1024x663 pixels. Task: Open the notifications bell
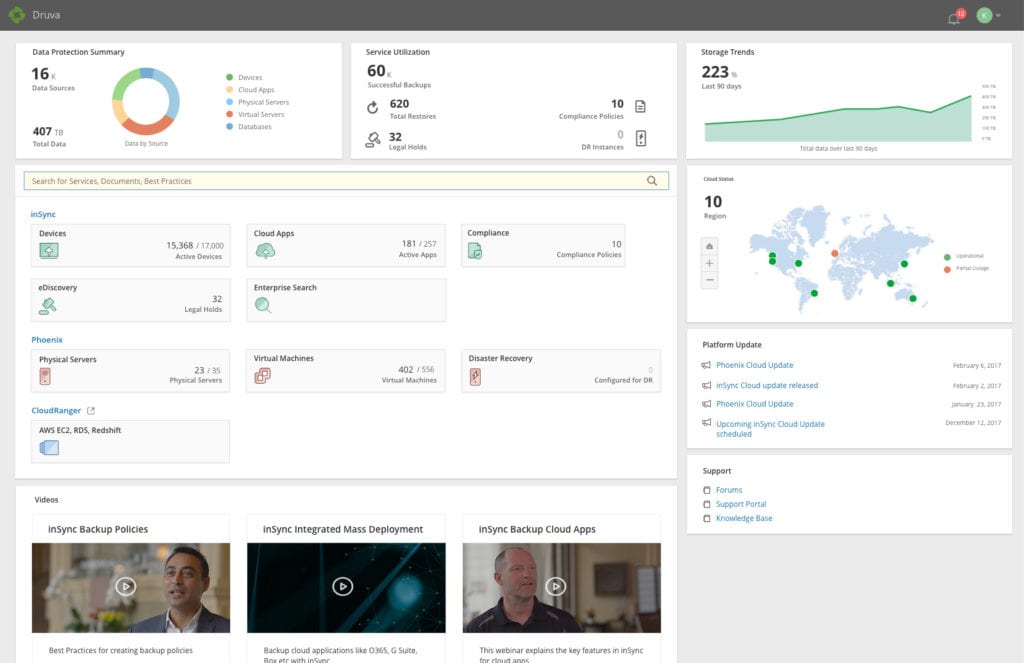pos(953,18)
